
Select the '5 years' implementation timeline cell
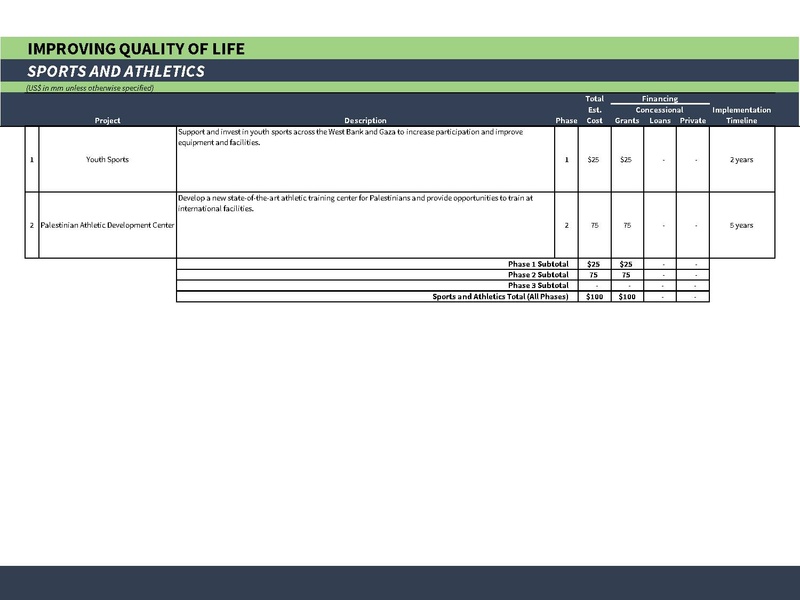741,226
